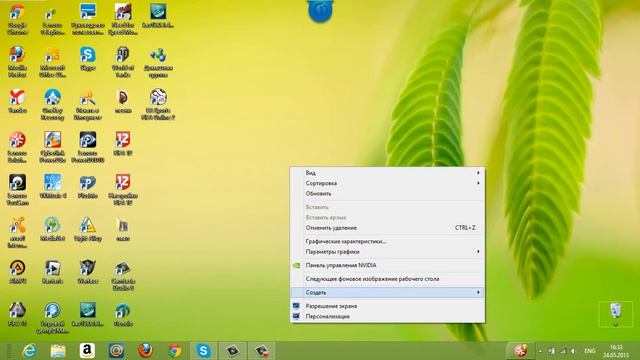The image size is (640, 360).
Task: Open the taskbar clock showing 24.05.2013
Action: click(x=616, y=351)
